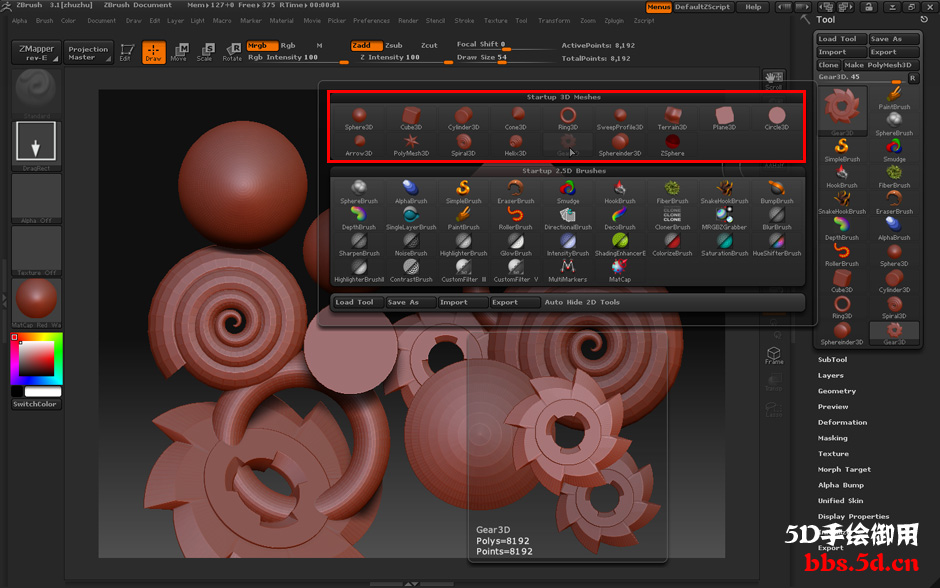
Task: Select SweepProfile3D mesh
Action: 620,118
